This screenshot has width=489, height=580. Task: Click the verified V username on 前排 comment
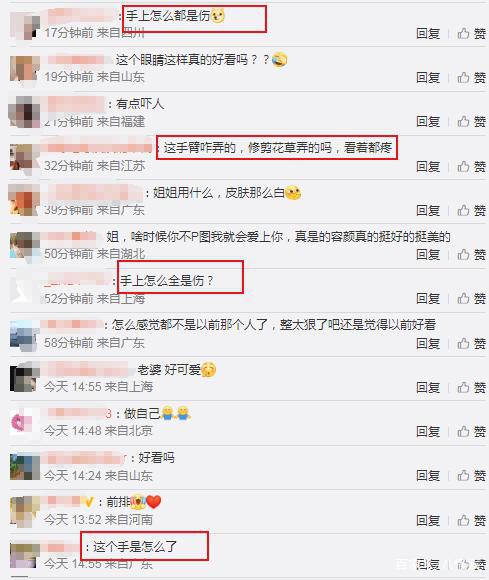tap(68, 502)
